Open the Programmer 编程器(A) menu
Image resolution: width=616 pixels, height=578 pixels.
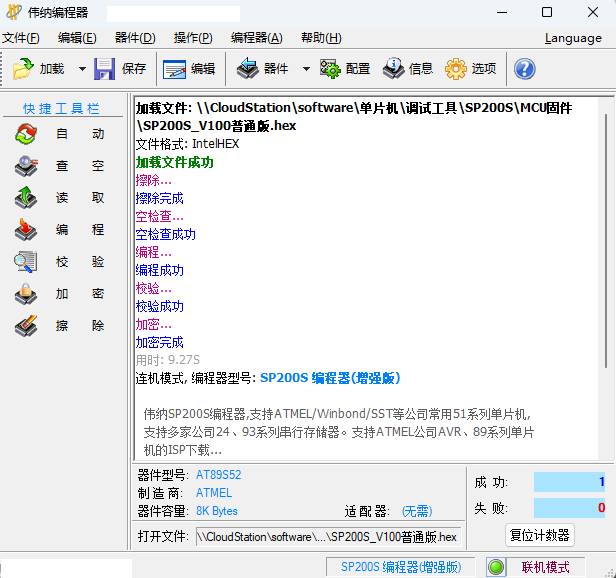(257, 38)
